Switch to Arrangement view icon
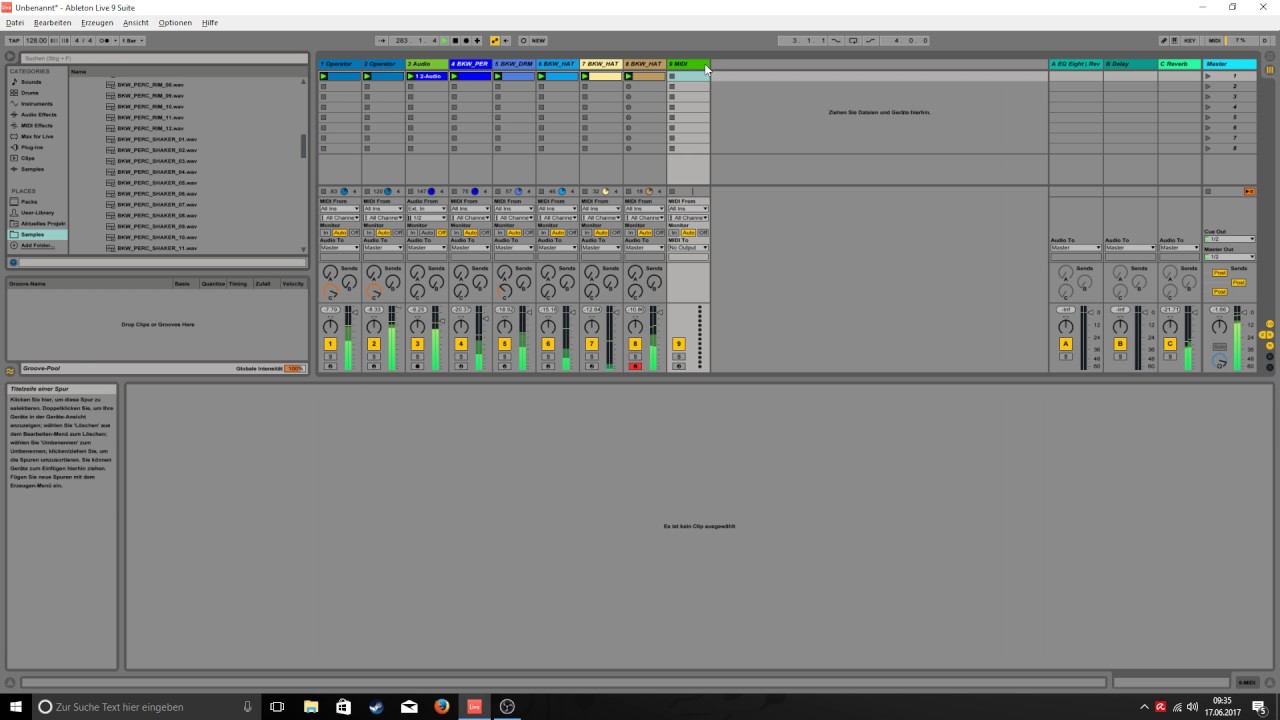The image size is (1280, 720). point(1270,57)
